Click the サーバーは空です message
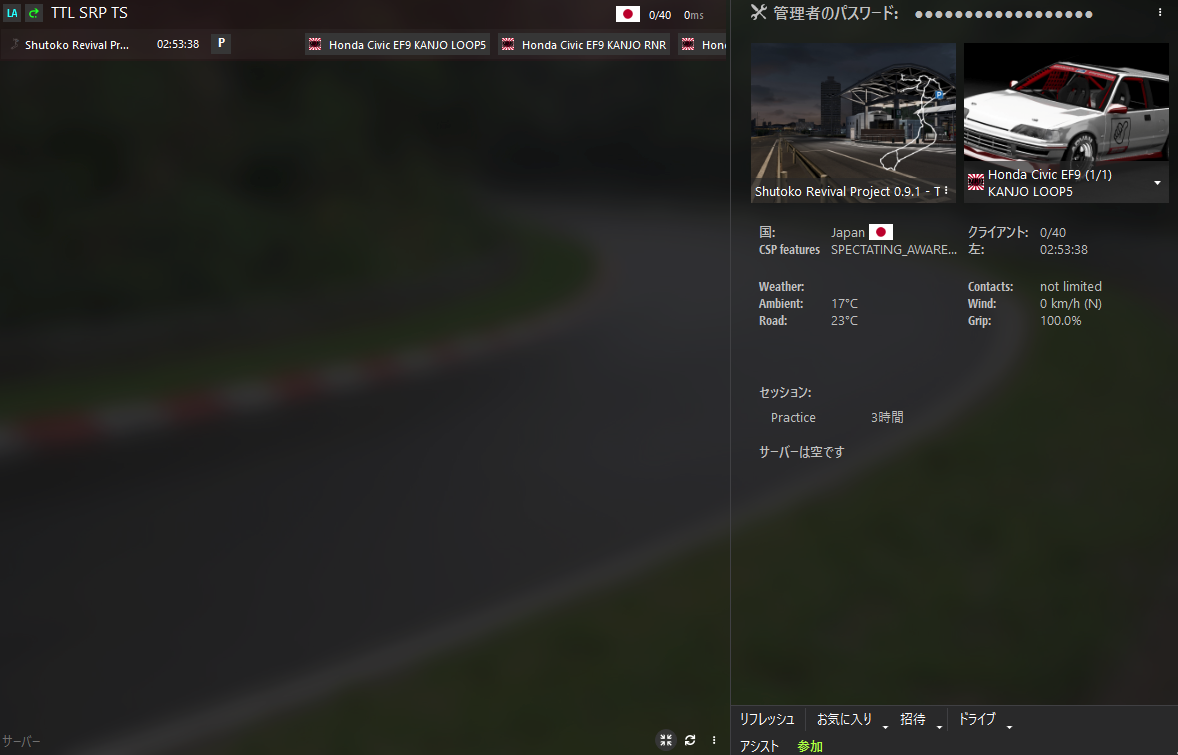1178x755 pixels. click(802, 451)
